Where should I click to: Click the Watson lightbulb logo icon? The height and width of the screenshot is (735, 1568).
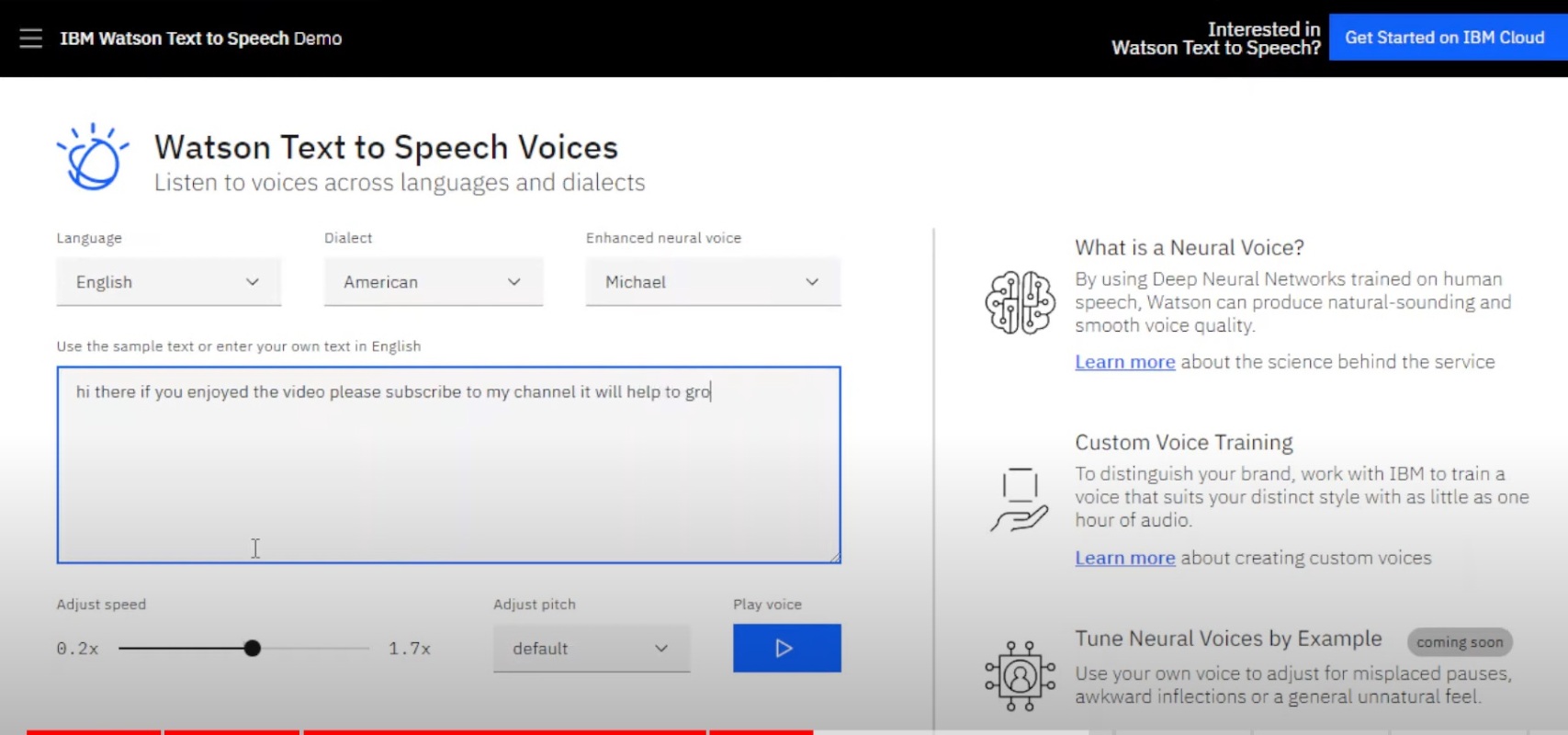pyautogui.click(x=93, y=157)
